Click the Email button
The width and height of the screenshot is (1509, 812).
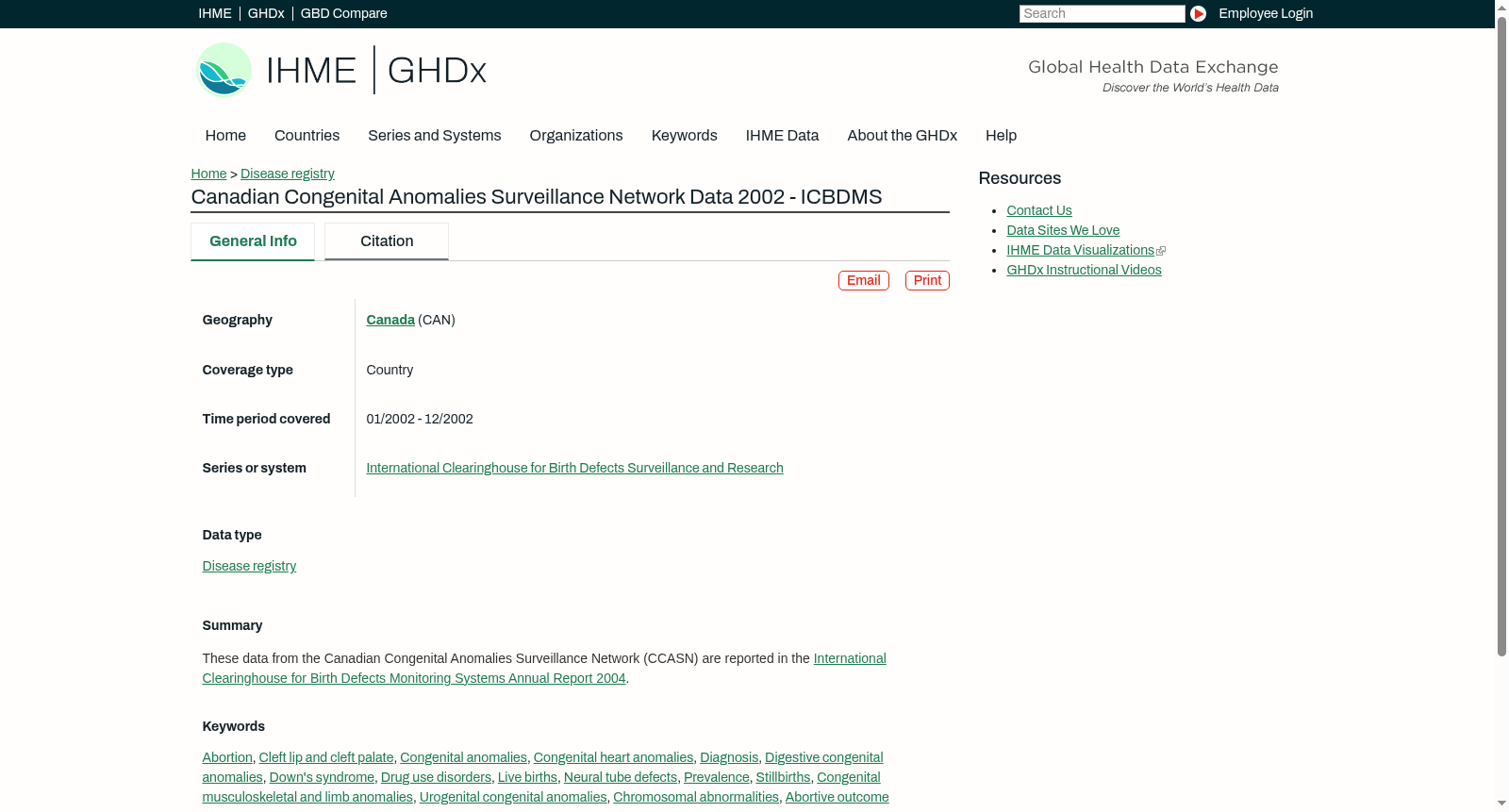click(x=863, y=280)
